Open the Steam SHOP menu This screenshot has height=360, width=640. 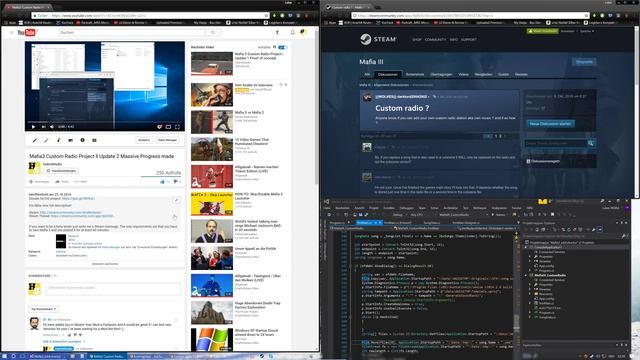coord(417,40)
